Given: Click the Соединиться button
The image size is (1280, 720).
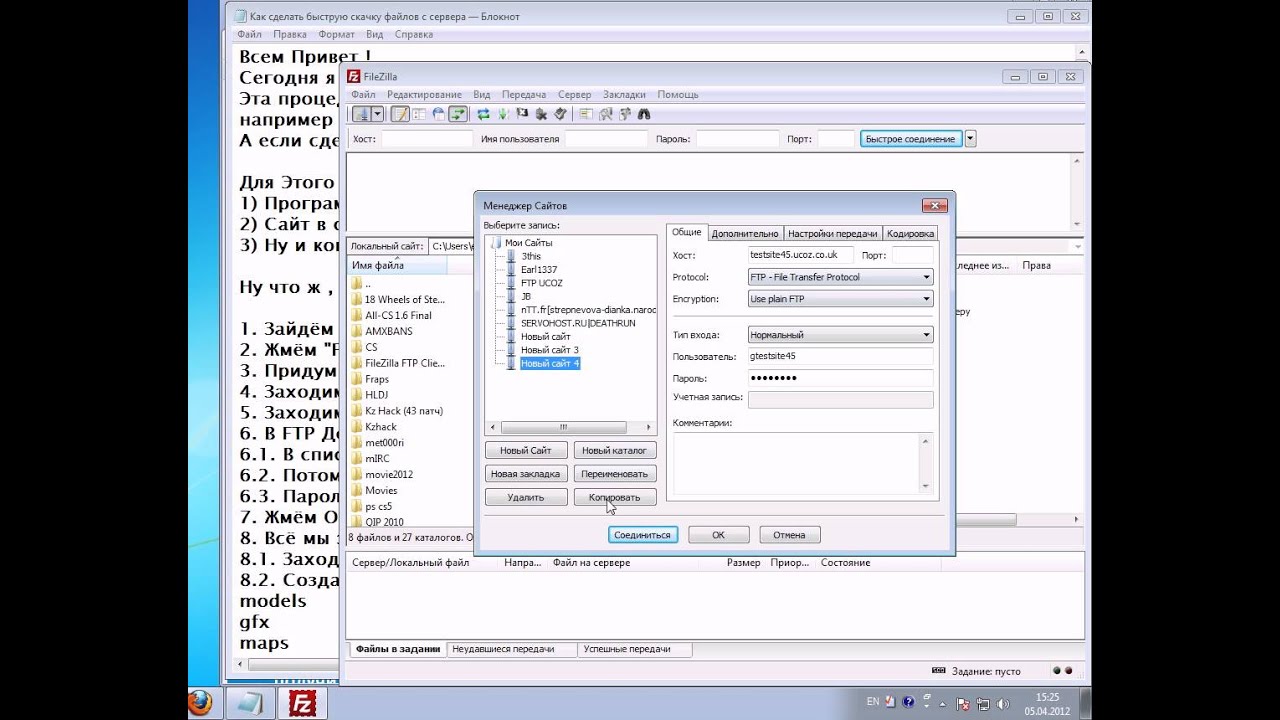Looking at the screenshot, I should point(643,535).
